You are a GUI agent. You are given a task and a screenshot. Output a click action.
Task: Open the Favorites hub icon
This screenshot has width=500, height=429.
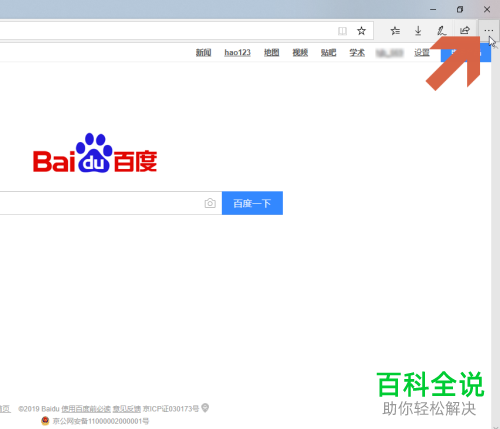click(x=395, y=31)
